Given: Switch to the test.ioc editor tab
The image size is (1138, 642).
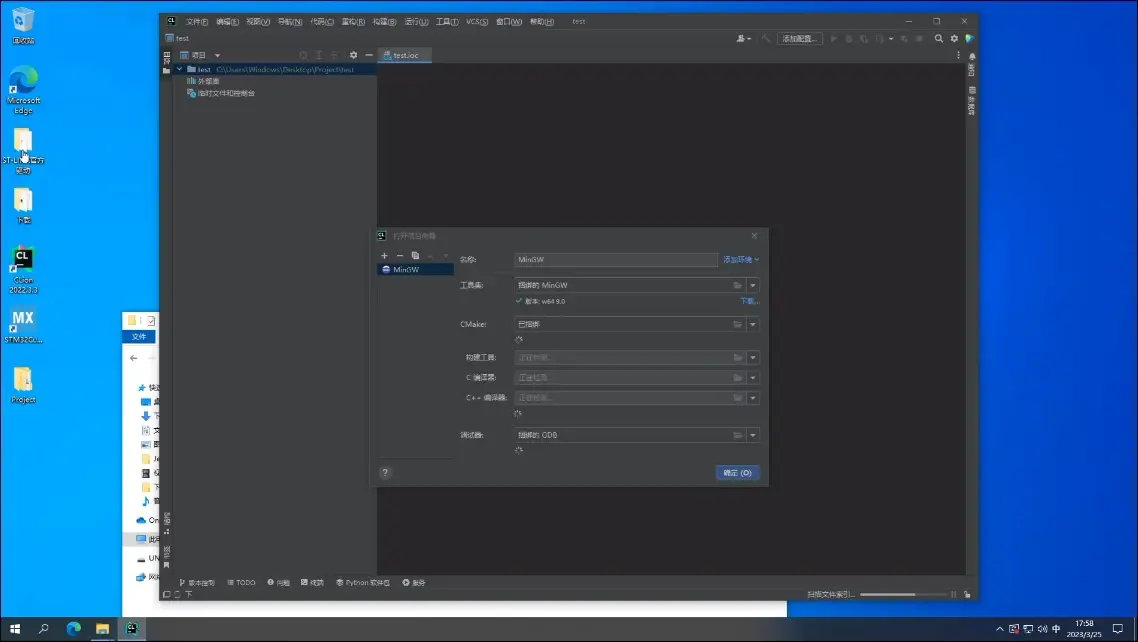Looking at the screenshot, I should click(x=405, y=56).
